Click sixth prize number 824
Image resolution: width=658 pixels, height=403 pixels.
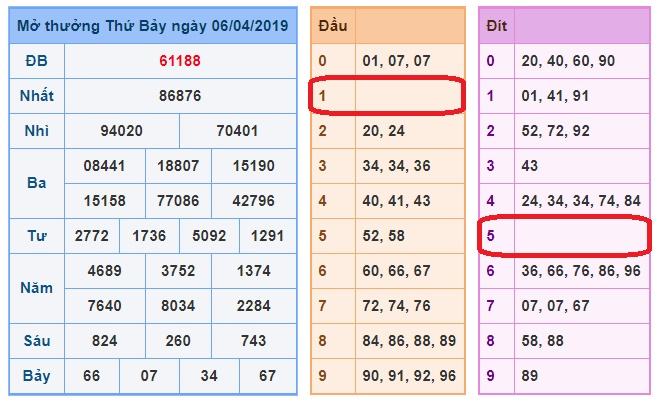pyautogui.click(x=105, y=340)
